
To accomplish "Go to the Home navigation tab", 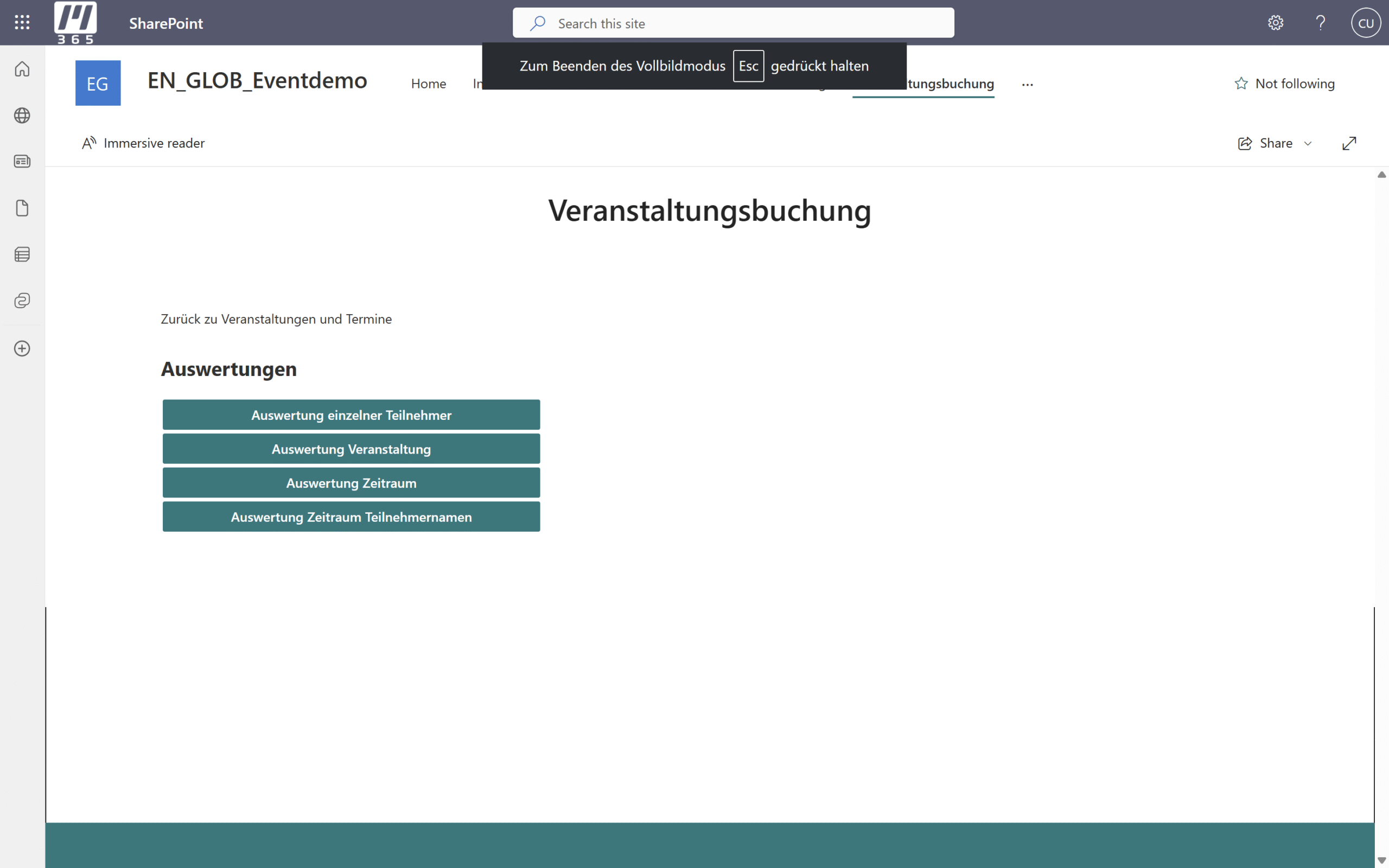I will [428, 84].
